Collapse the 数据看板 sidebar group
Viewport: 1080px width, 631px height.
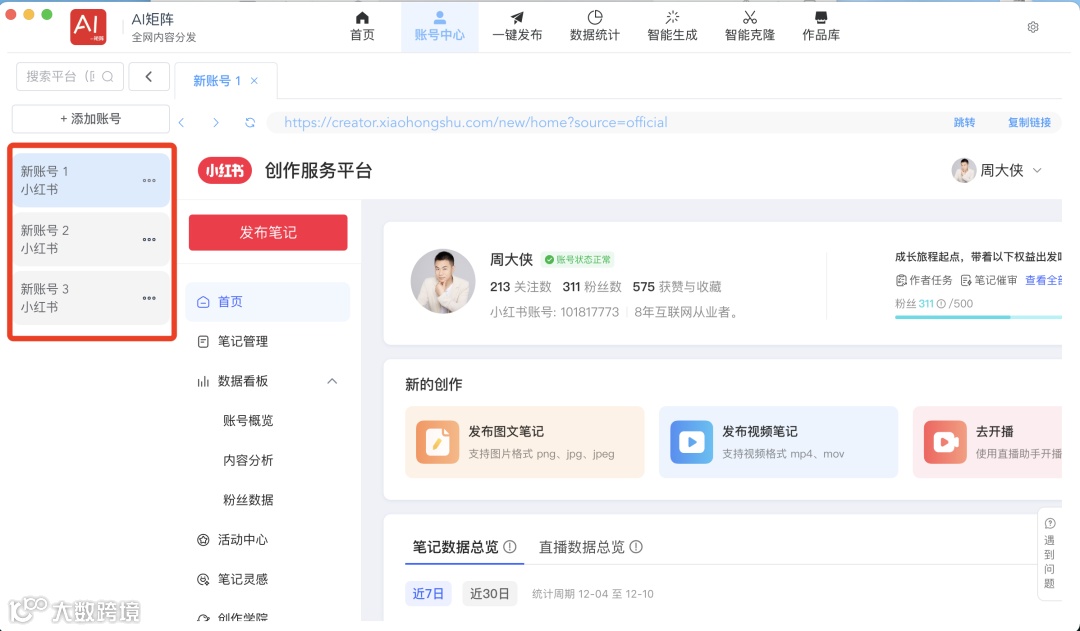tap(332, 381)
